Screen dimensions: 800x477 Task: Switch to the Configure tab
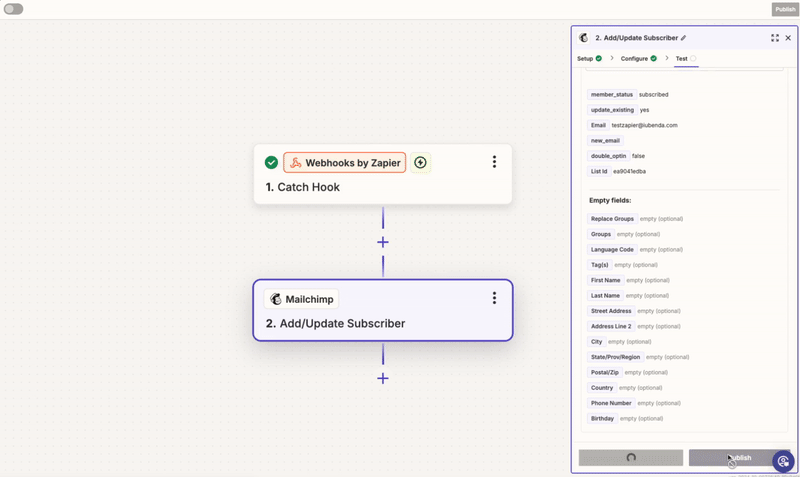click(x=638, y=59)
